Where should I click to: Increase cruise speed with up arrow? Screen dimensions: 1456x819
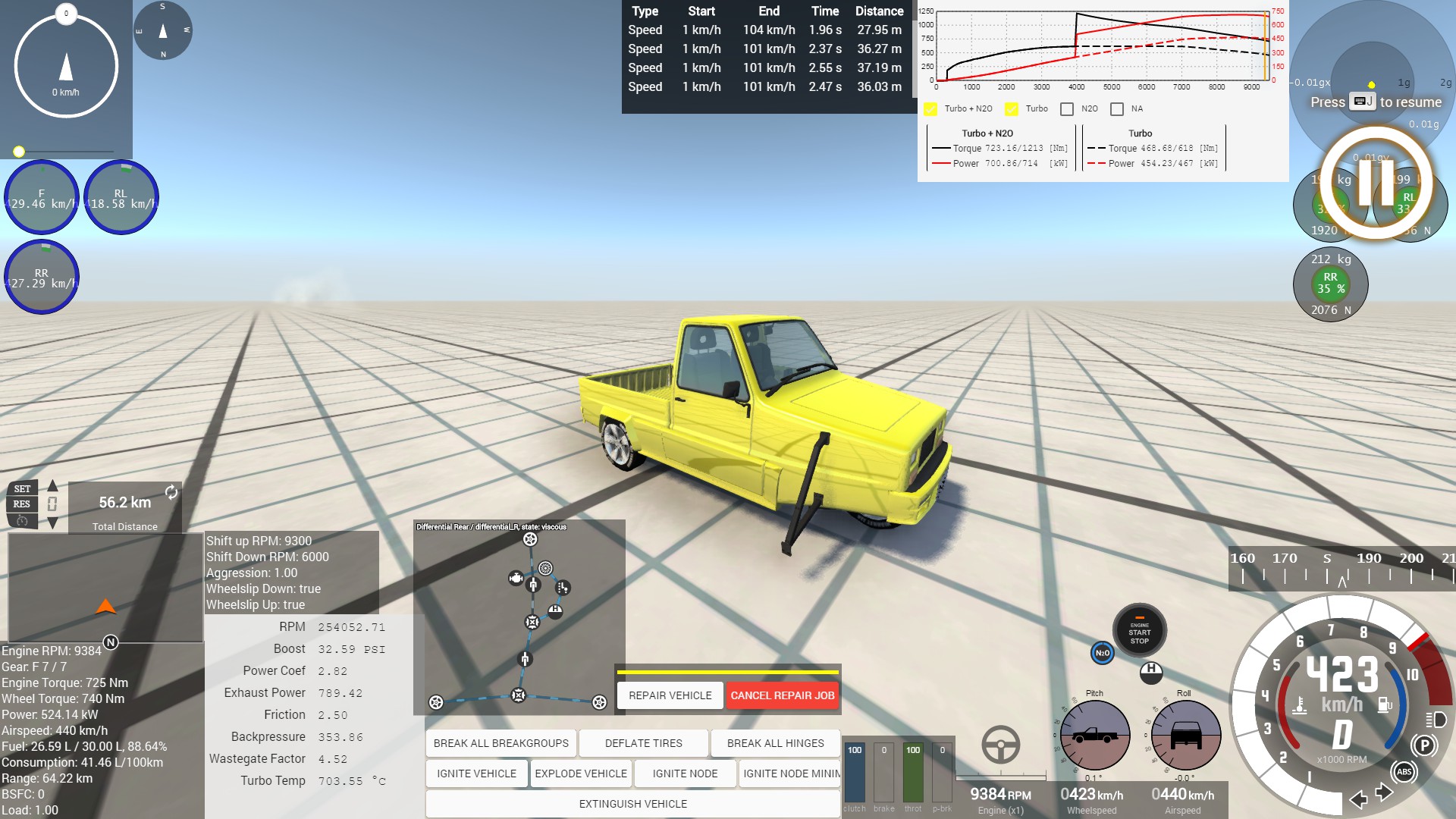(x=52, y=485)
